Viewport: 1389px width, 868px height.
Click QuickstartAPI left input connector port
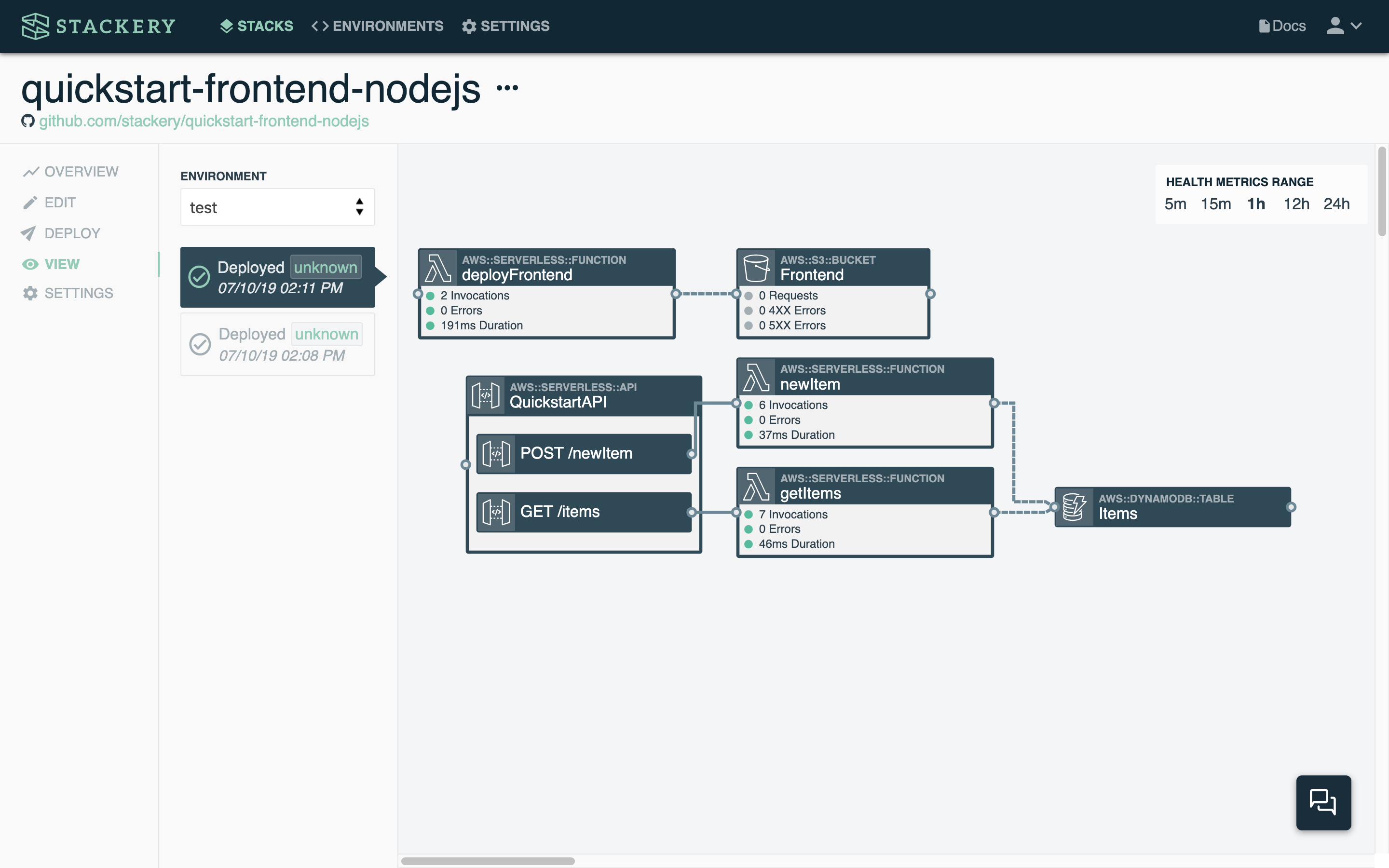click(466, 464)
